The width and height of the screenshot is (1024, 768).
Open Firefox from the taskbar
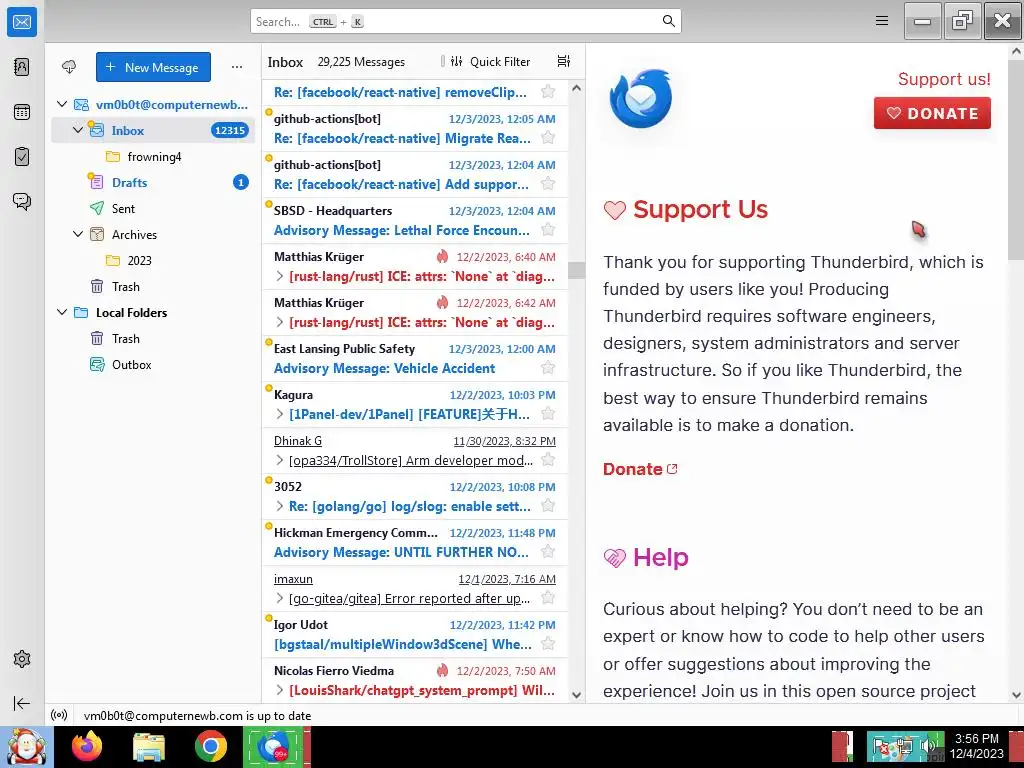point(87,746)
